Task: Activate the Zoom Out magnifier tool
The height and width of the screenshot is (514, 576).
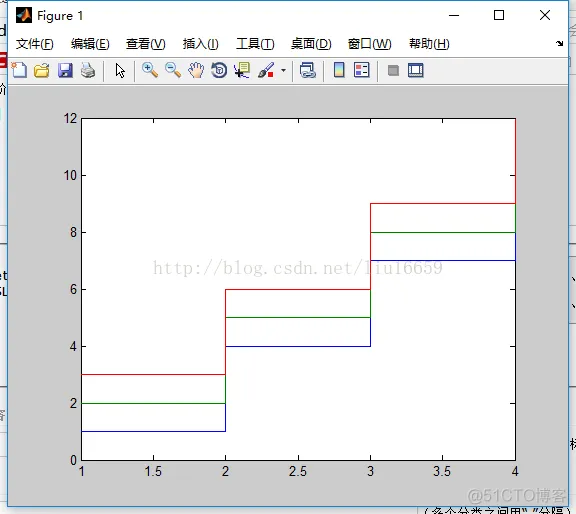Action: [x=173, y=70]
